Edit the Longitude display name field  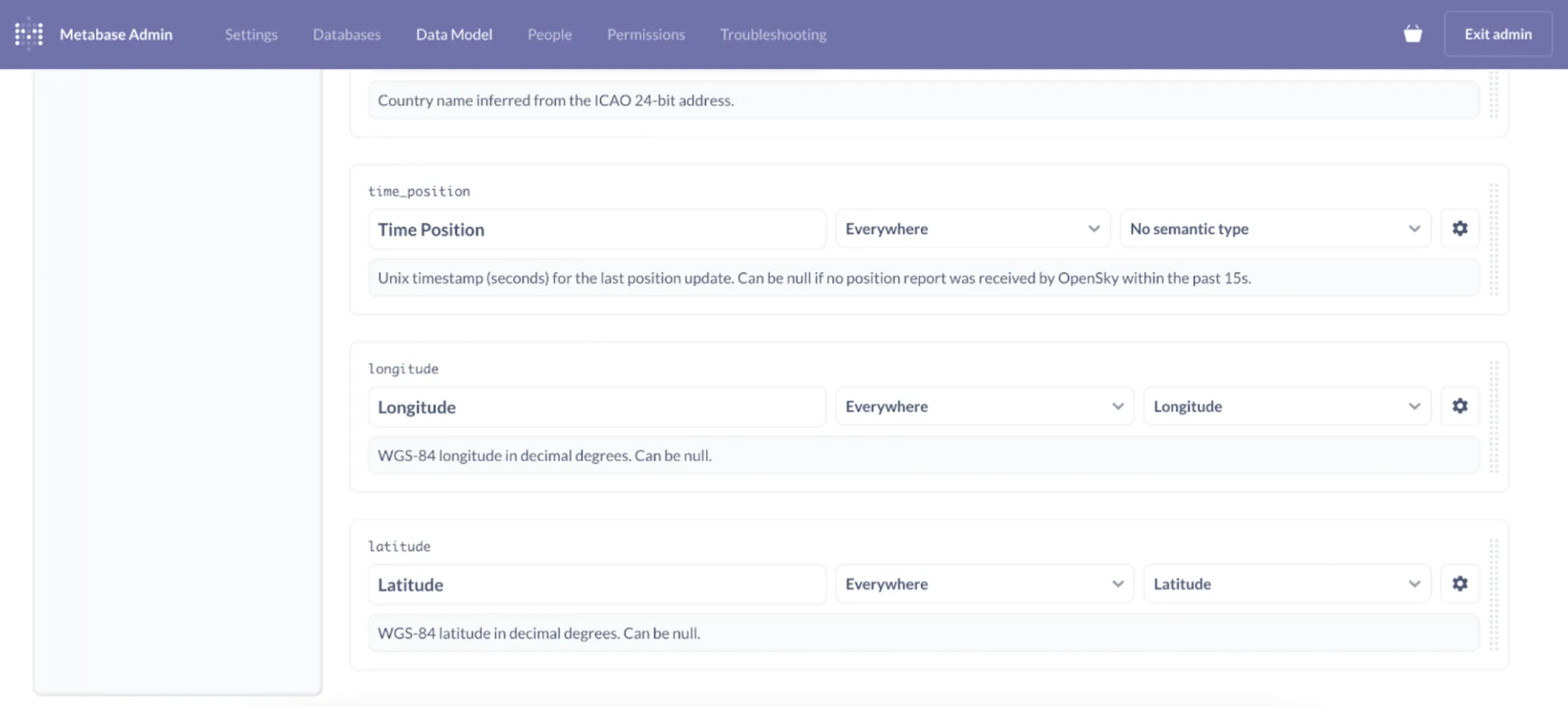[x=597, y=406]
